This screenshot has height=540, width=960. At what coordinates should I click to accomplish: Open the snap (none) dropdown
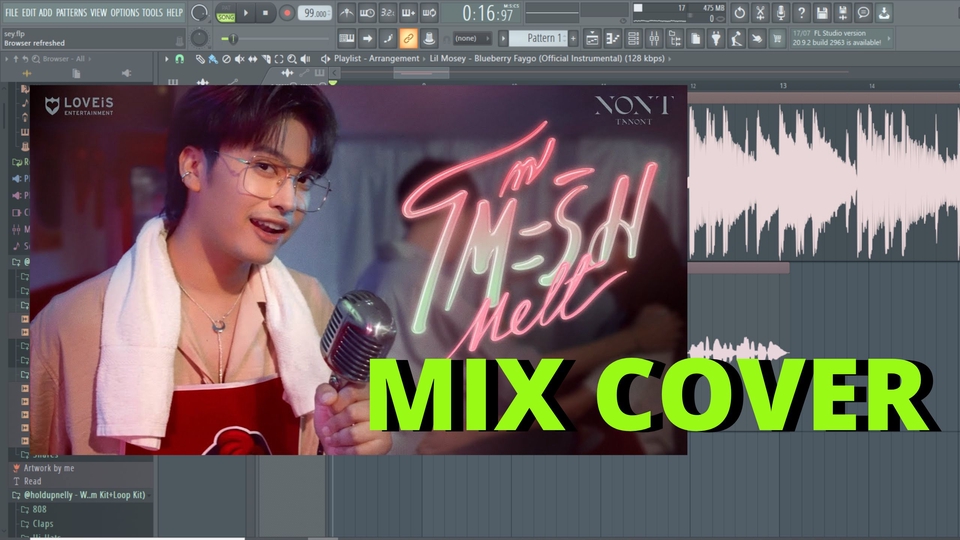point(471,39)
